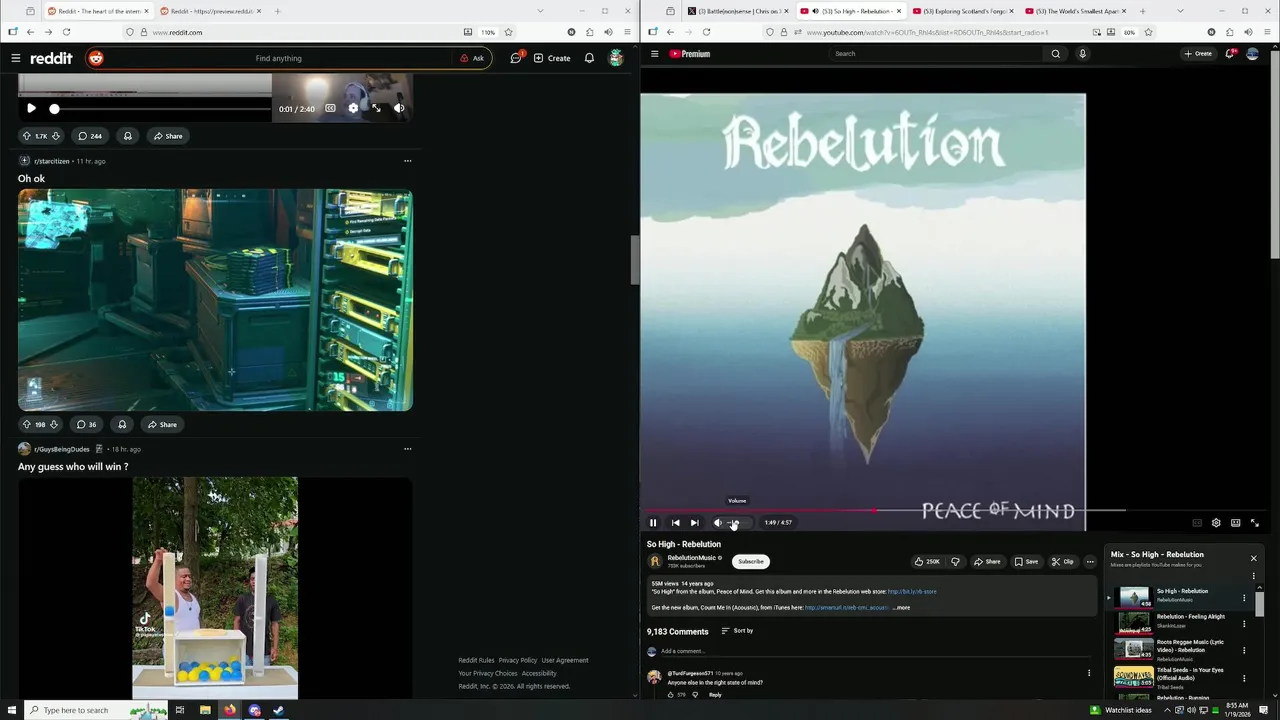The height and width of the screenshot is (720, 1280).
Task: Open Sort by comments dropdown
Action: tap(737, 631)
